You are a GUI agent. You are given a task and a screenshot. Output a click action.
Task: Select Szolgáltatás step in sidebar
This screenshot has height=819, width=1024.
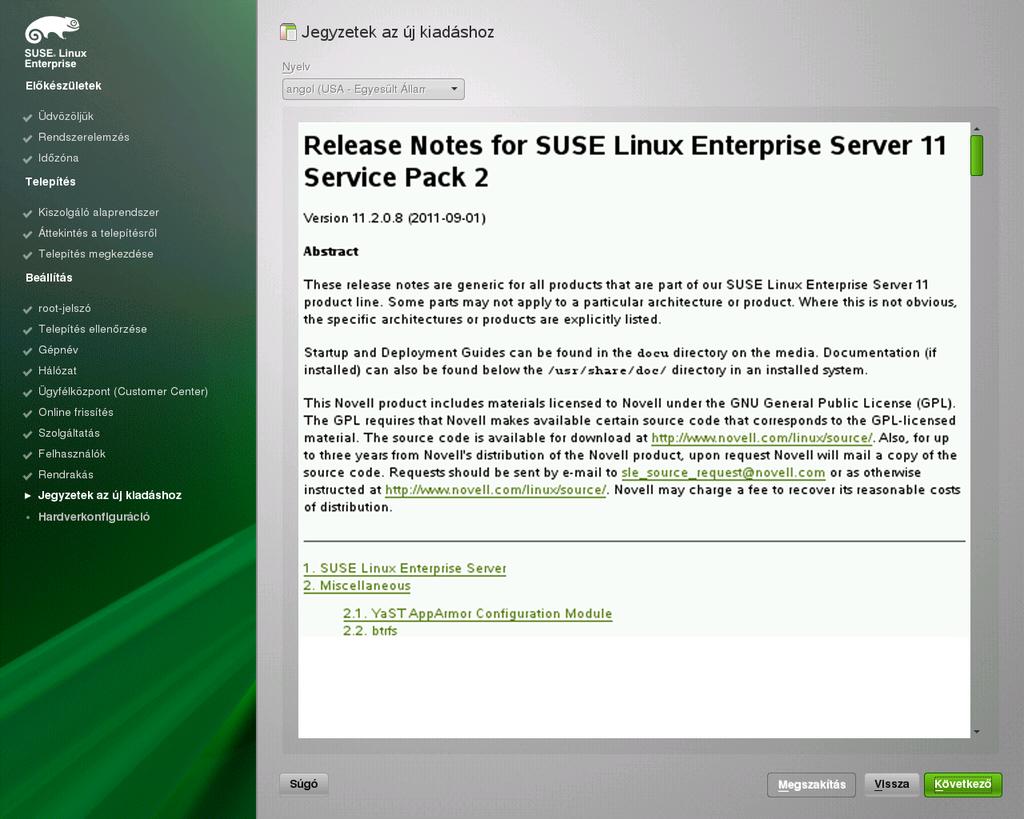(x=69, y=433)
